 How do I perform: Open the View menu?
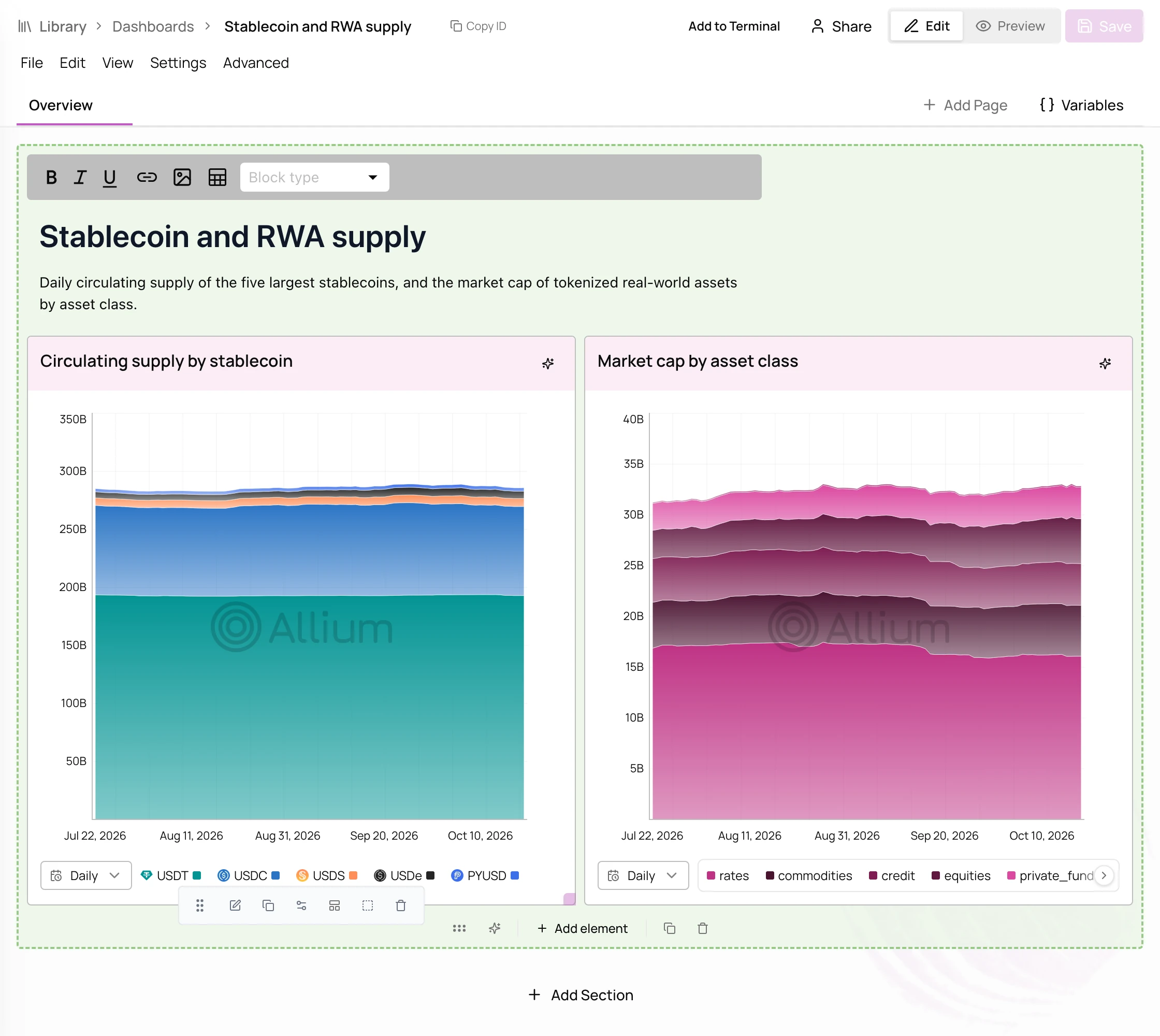click(x=118, y=63)
